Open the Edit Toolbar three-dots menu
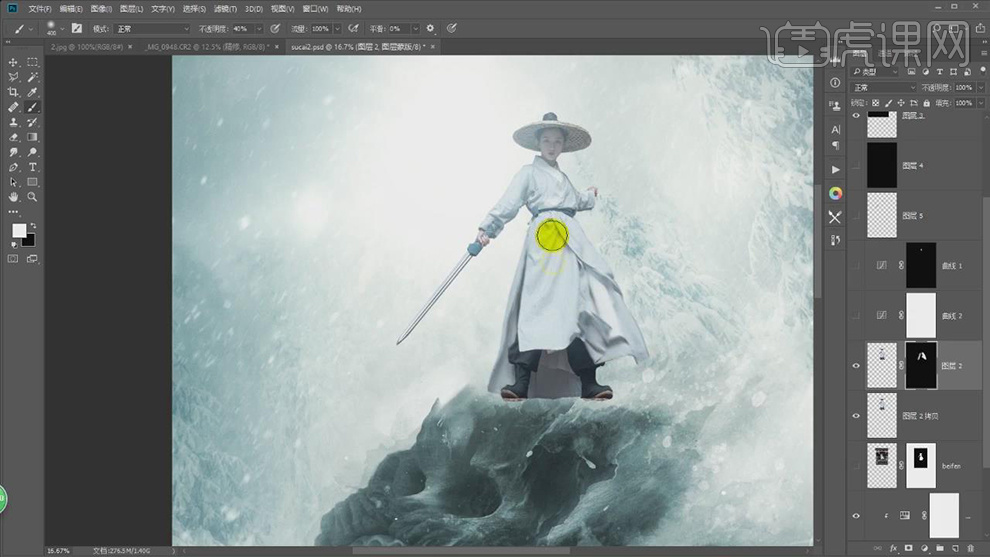The width and height of the screenshot is (990, 557). point(13,212)
